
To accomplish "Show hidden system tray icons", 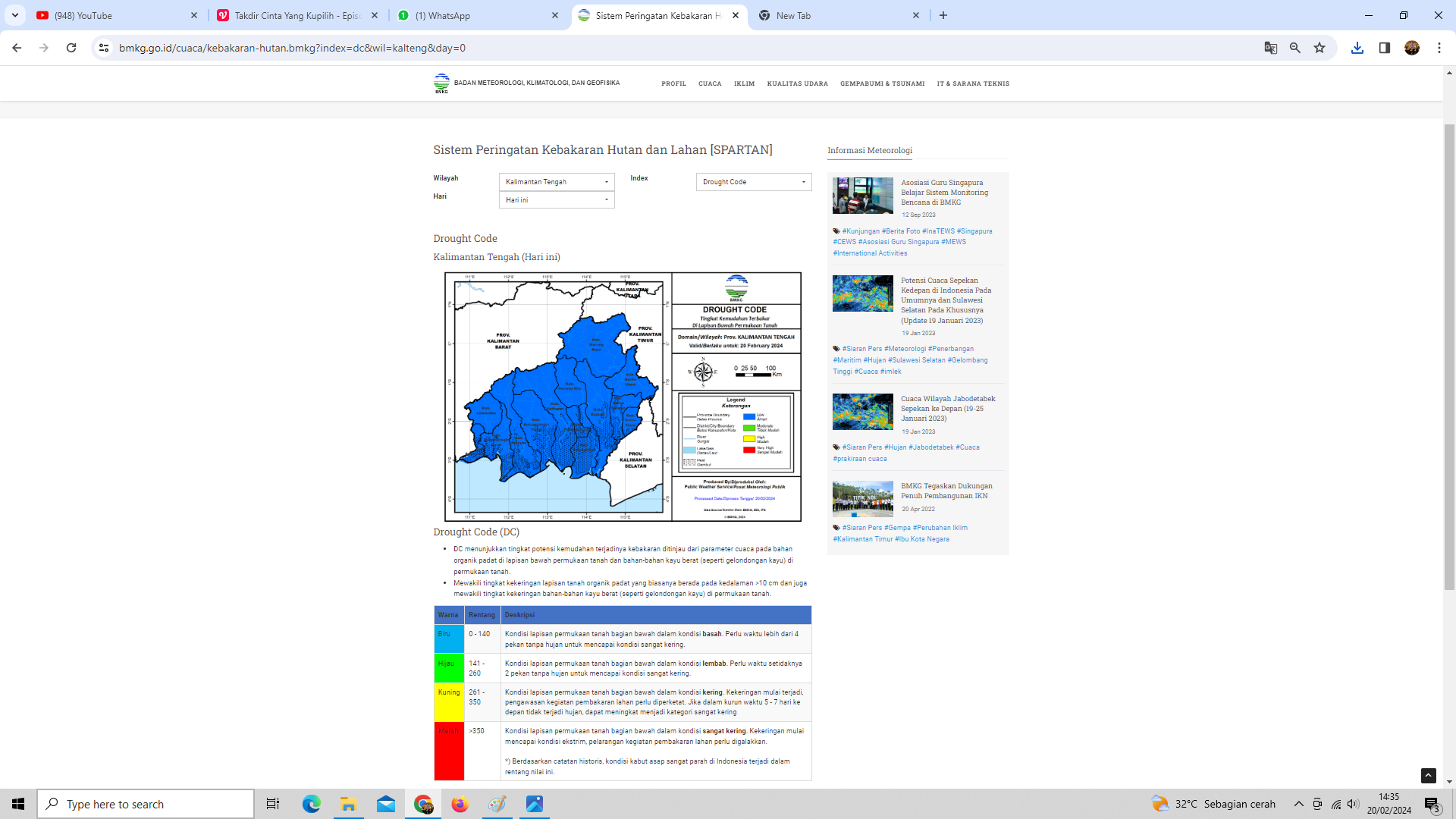I will (x=1299, y=804).
